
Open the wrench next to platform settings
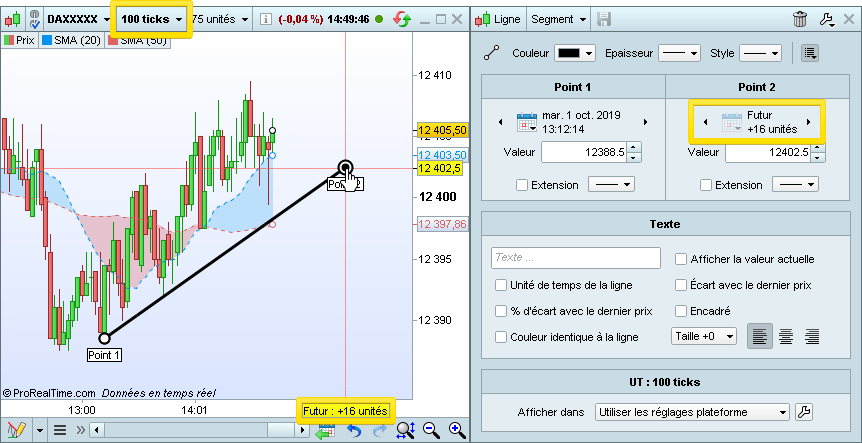pos(804,412)
